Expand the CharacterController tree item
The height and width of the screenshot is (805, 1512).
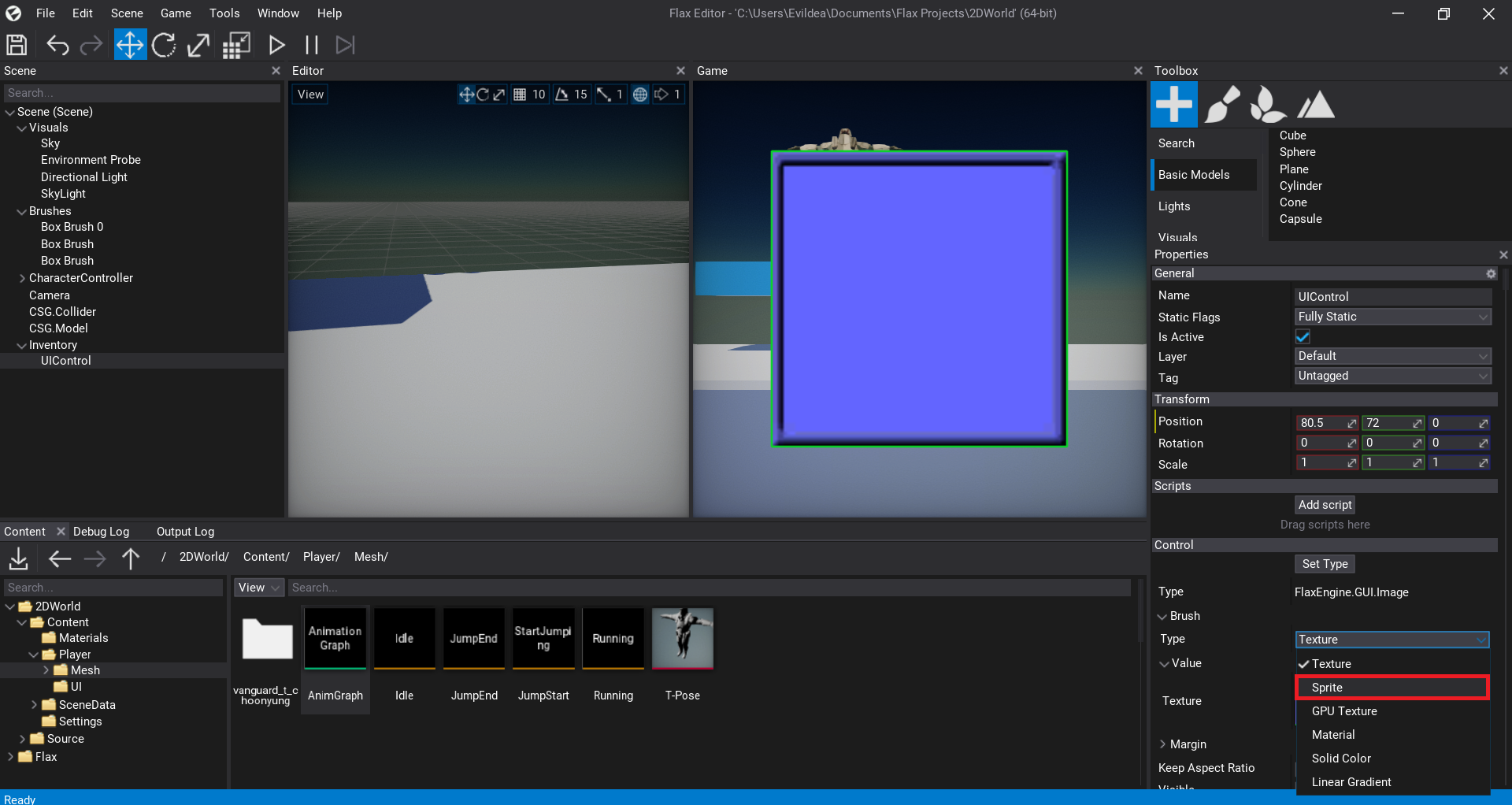(21, 277)
